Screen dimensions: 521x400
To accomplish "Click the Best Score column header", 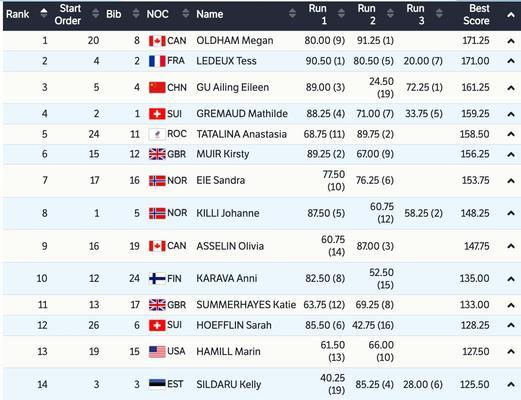I will point(476,14).
